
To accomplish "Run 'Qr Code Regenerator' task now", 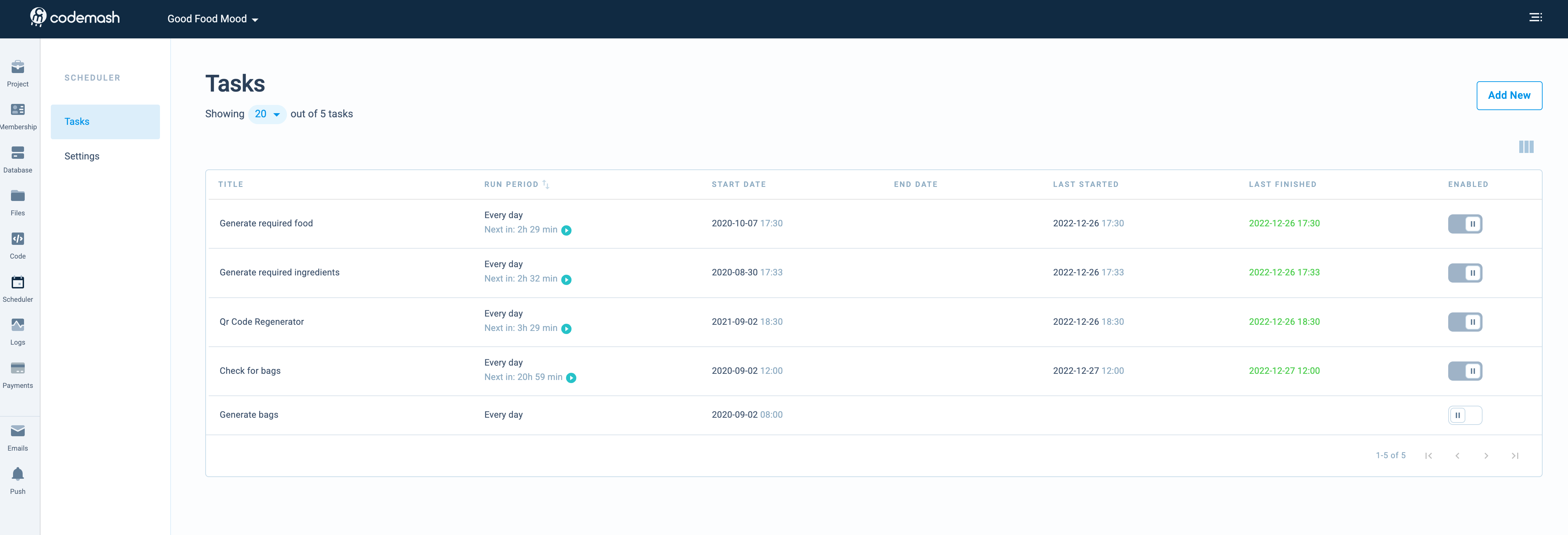I will 566,329.
